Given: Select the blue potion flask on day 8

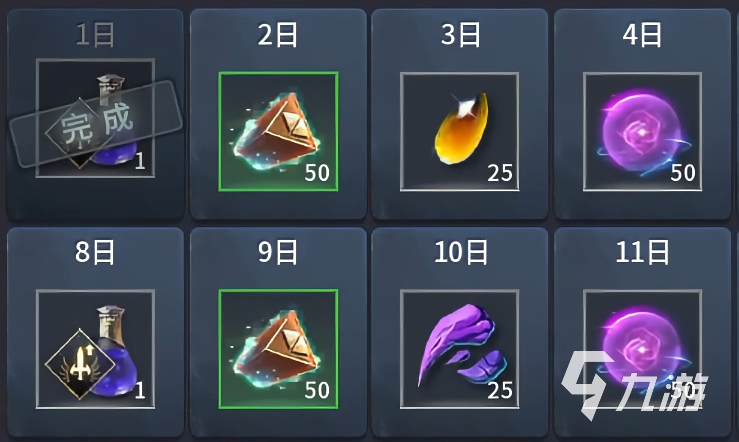Looking at the screenshot, I should tap(95, 349).
